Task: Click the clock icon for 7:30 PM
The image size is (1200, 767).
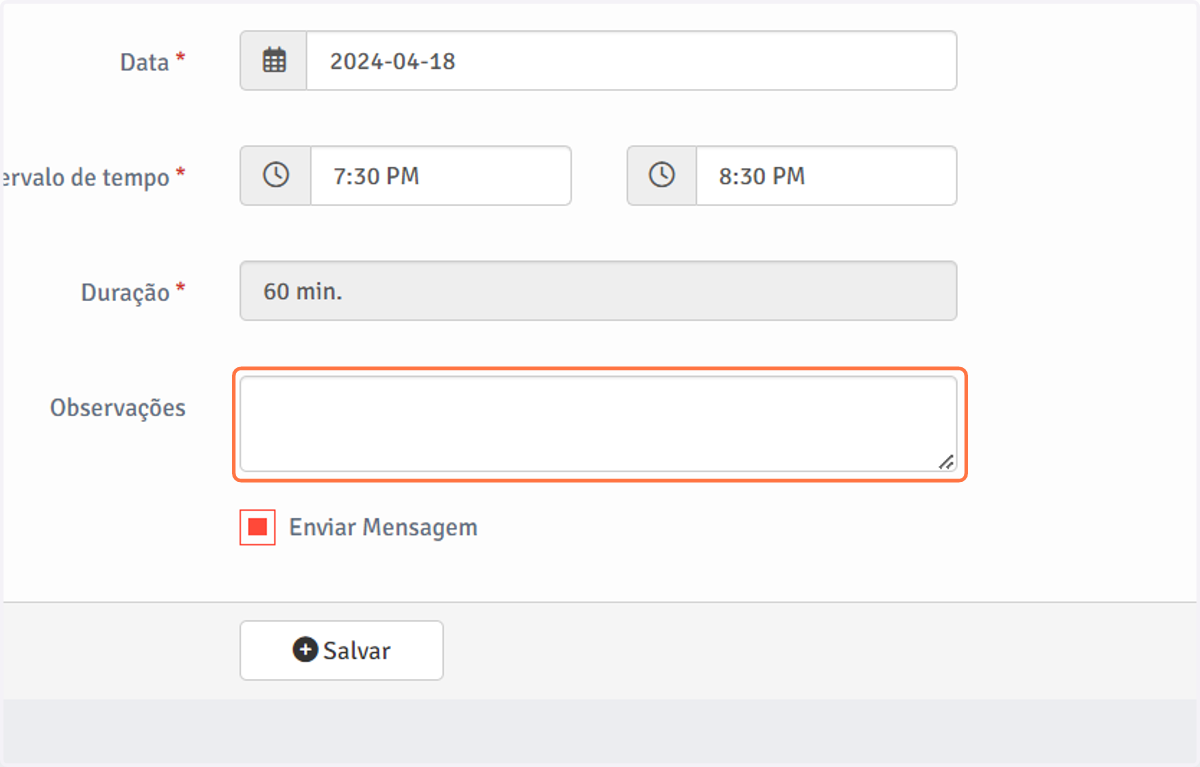Action: pos(276,175)
